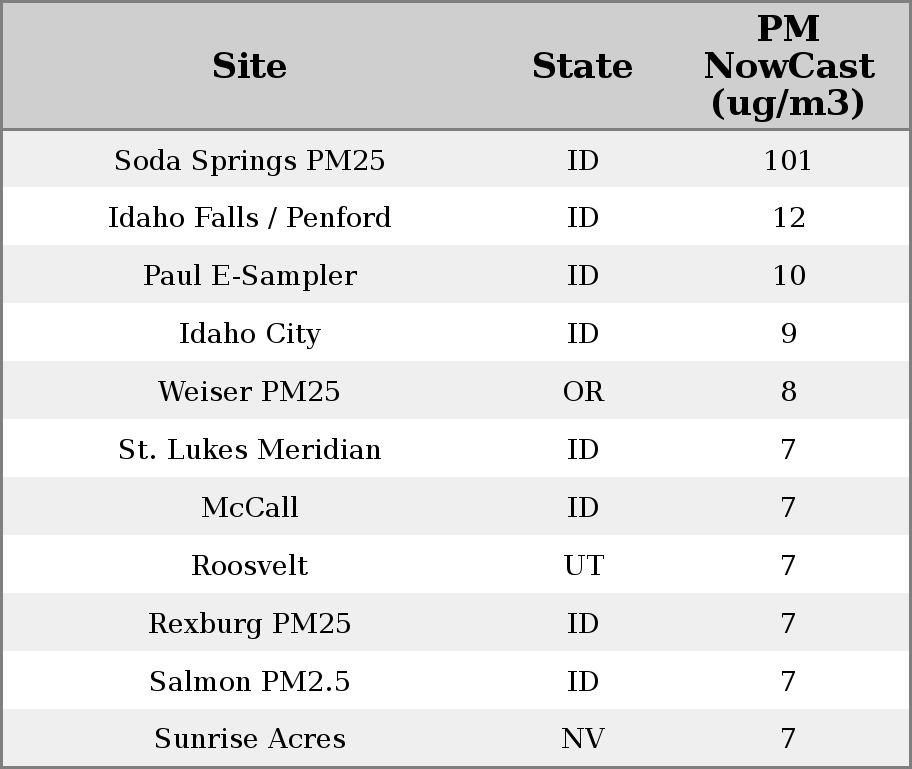Click the Weiser PM25 site name
Image resolution: width=912 pixels, height=769 pixels.
pos(249,392)
